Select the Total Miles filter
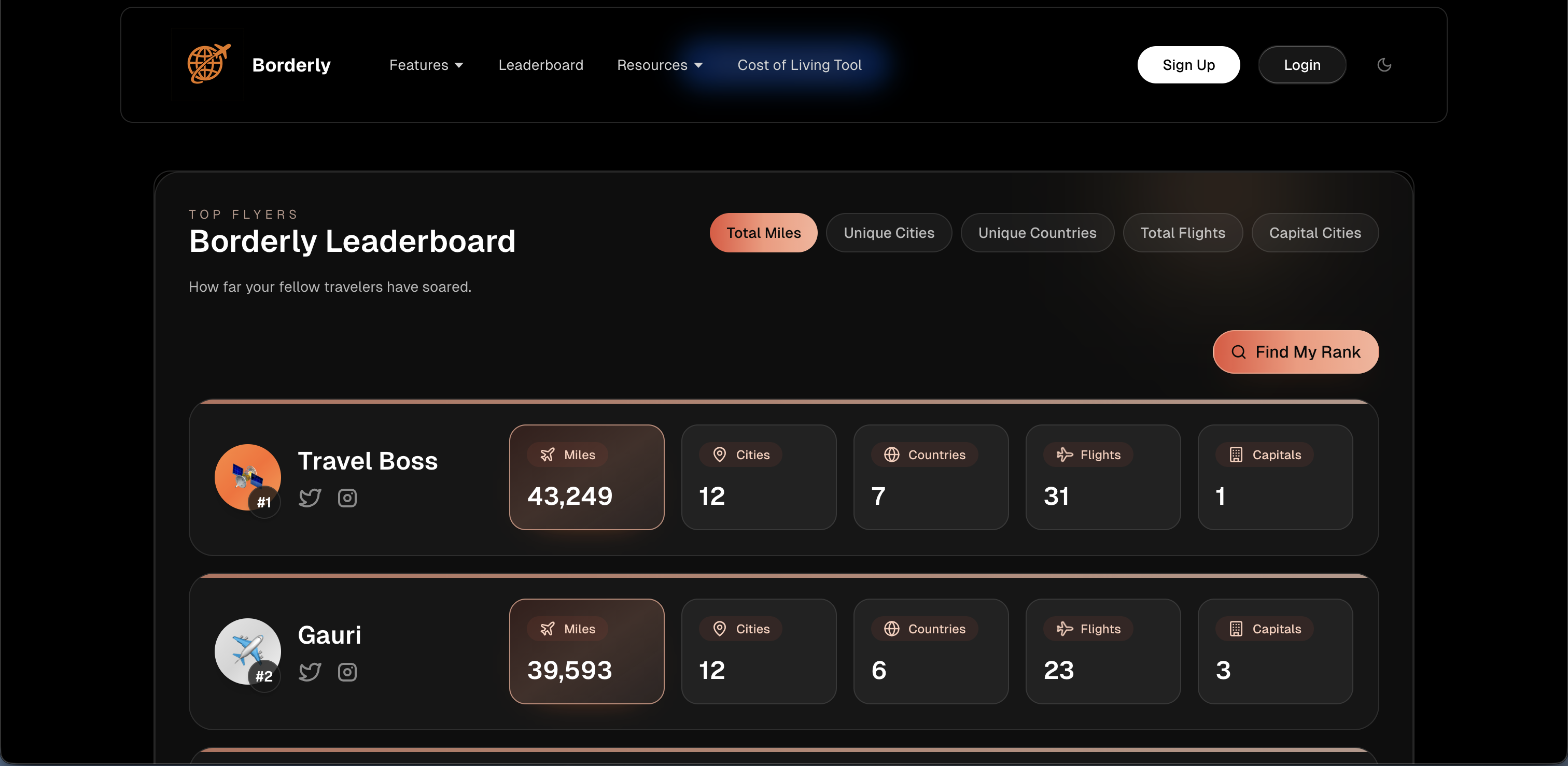 pos(763,232)
